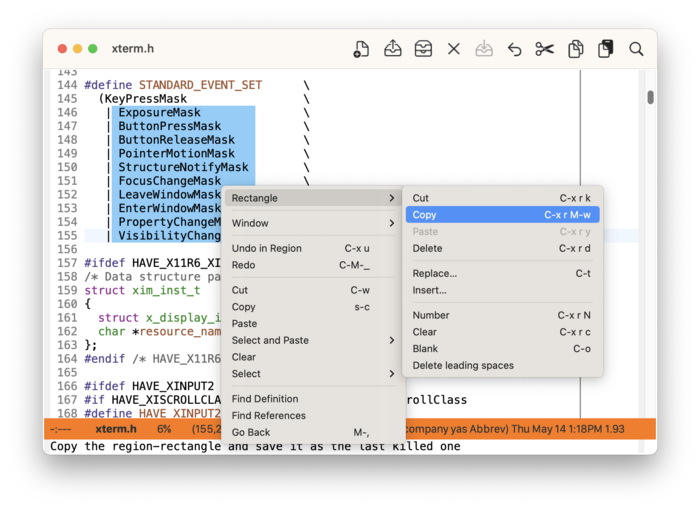Click the open directory drawer icon
This screenshot has height=511, width=700.
coord(423,49)
